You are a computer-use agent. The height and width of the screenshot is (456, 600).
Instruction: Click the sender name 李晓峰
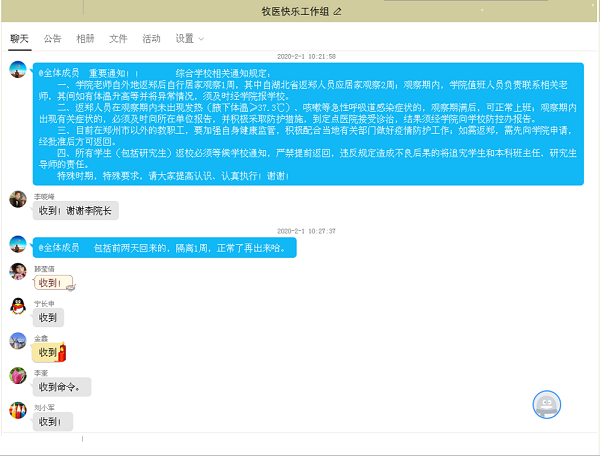click(x=45, y=197)
